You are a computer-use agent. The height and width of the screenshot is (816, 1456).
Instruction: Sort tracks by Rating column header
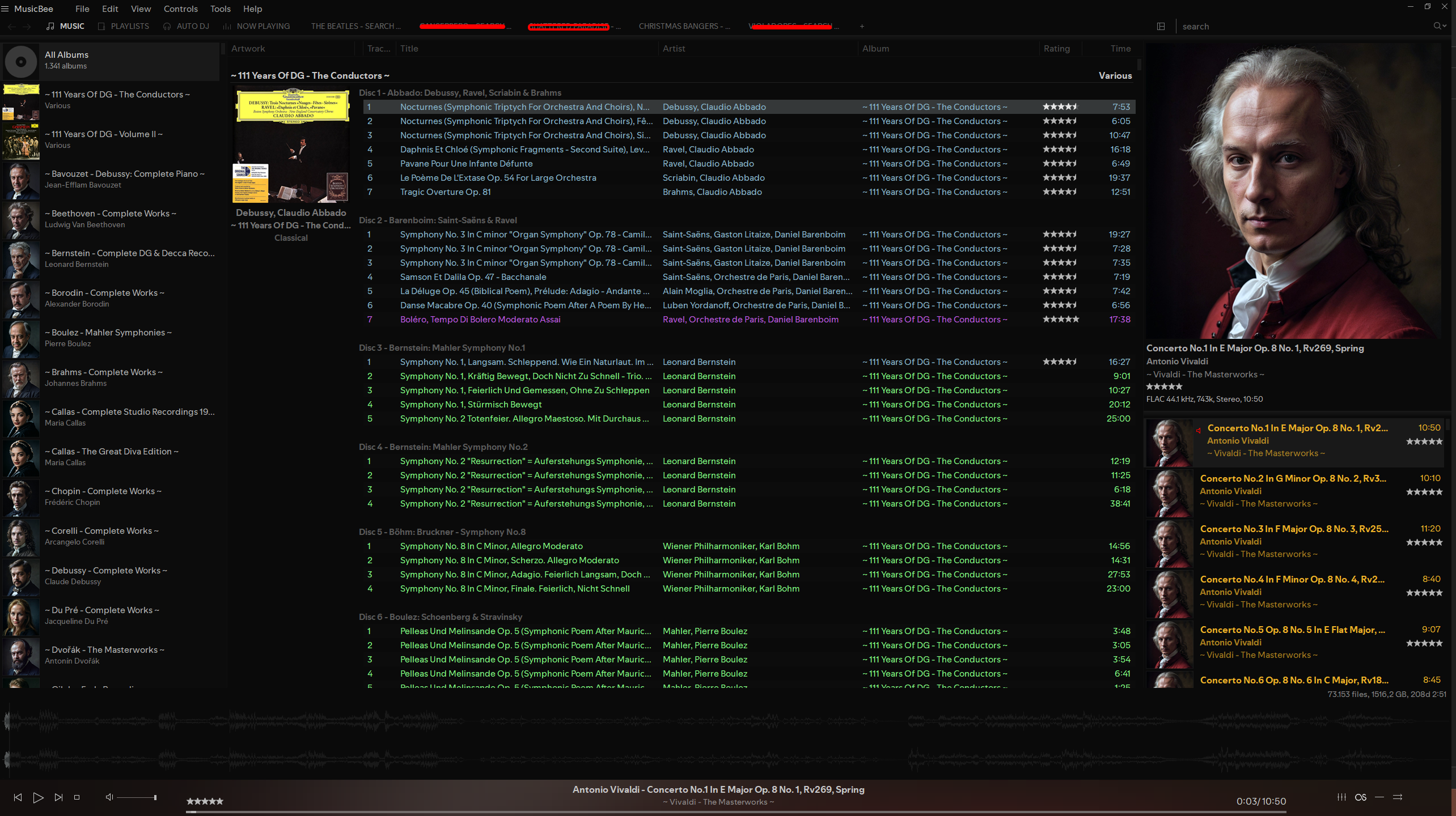click(1056, 49)
